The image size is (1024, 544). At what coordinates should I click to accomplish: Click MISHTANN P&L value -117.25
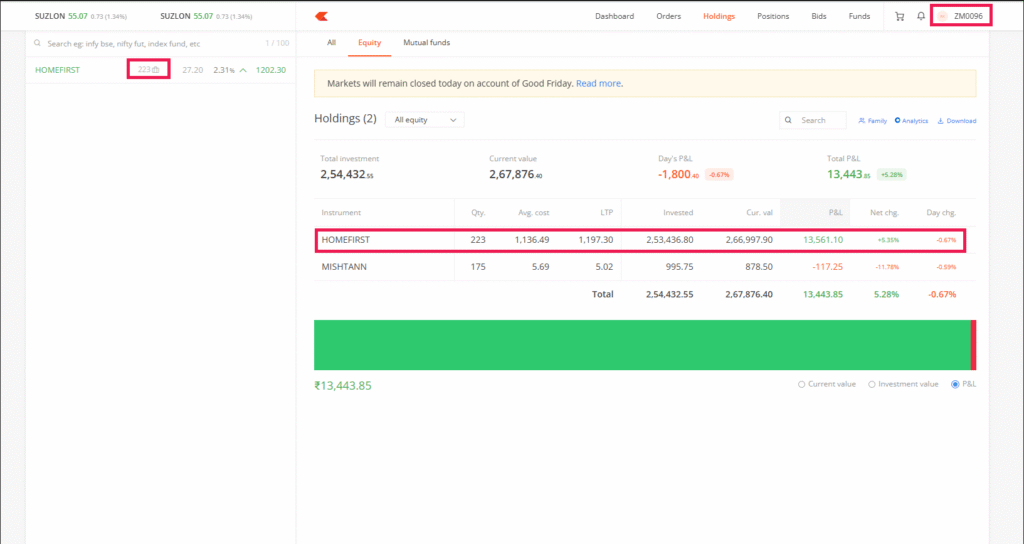[827, 267]
